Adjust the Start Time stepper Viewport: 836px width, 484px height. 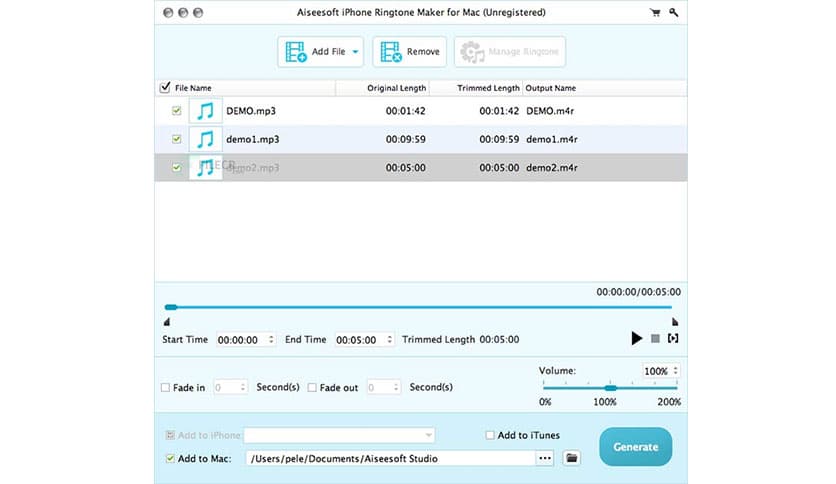click(271, 340)
